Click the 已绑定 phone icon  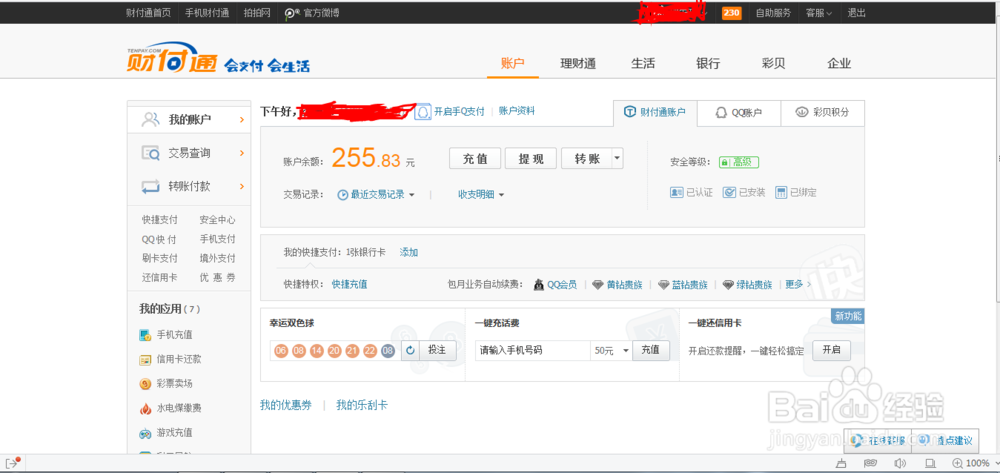[781, 193]
